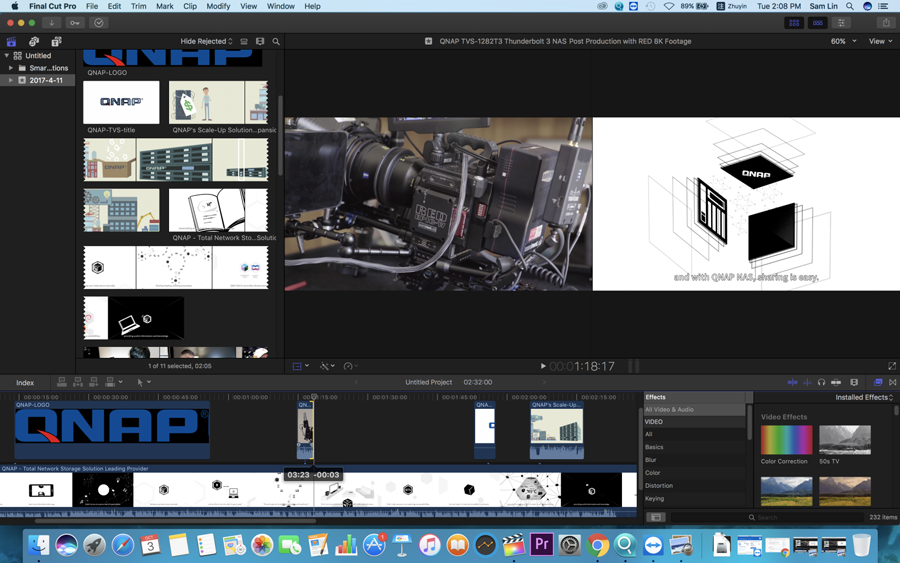Open the Transform tools dropdown below viewer
This screenshot has height=563, width=900.
(300, 366)
